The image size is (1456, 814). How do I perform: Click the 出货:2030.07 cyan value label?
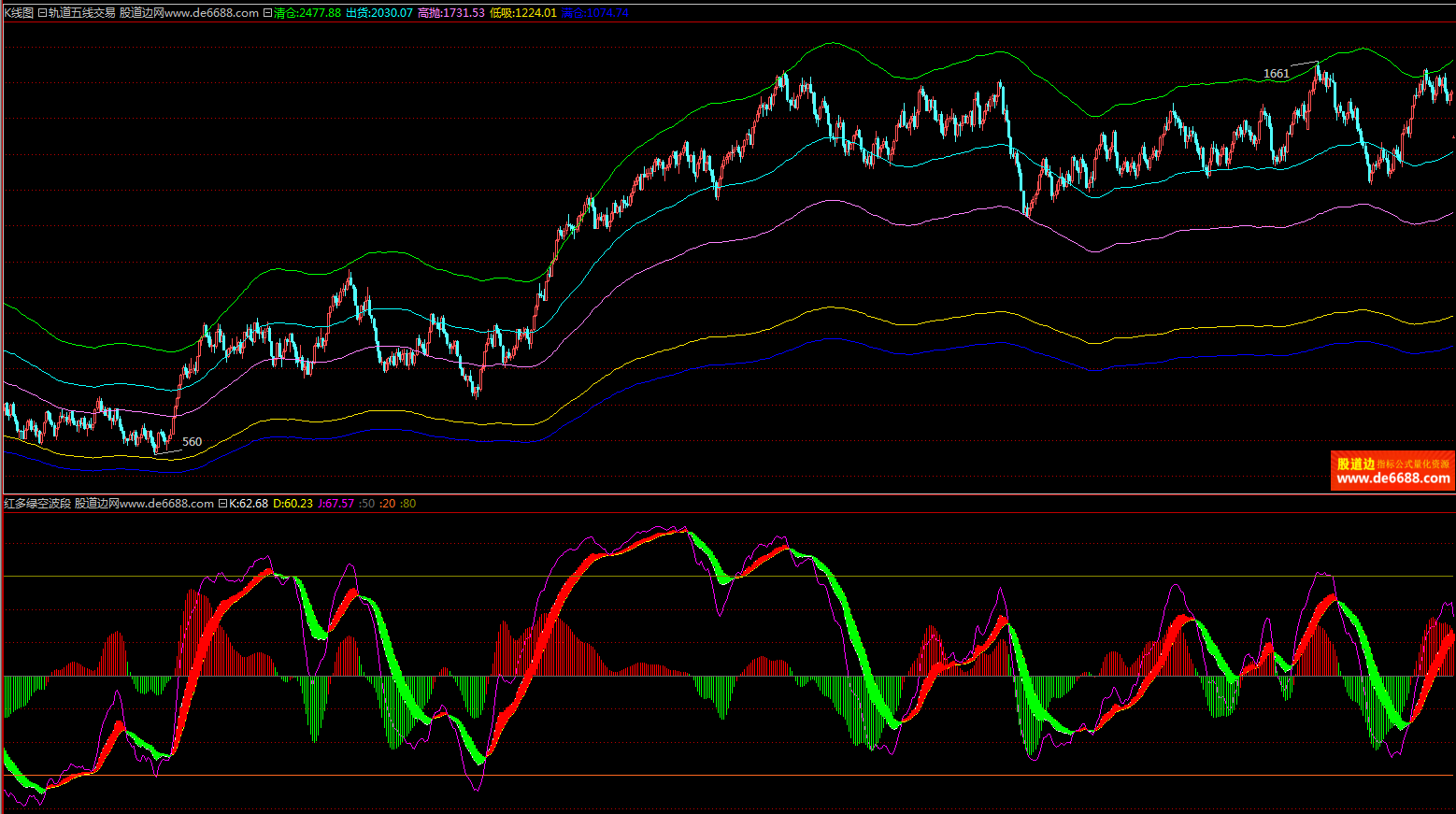[378, 13]
